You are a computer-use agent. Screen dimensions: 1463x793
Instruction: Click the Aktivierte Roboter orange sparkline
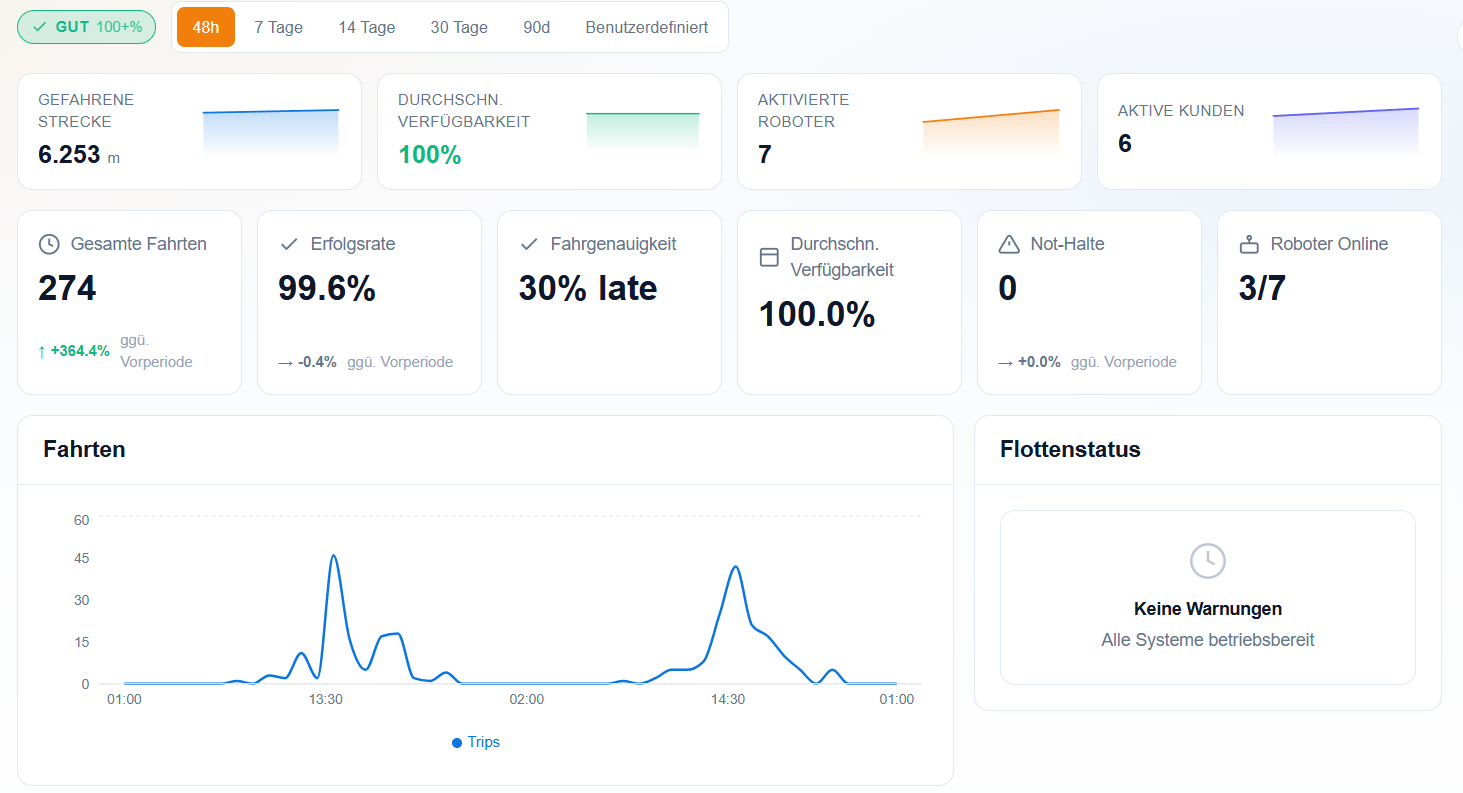coord(991,131)
